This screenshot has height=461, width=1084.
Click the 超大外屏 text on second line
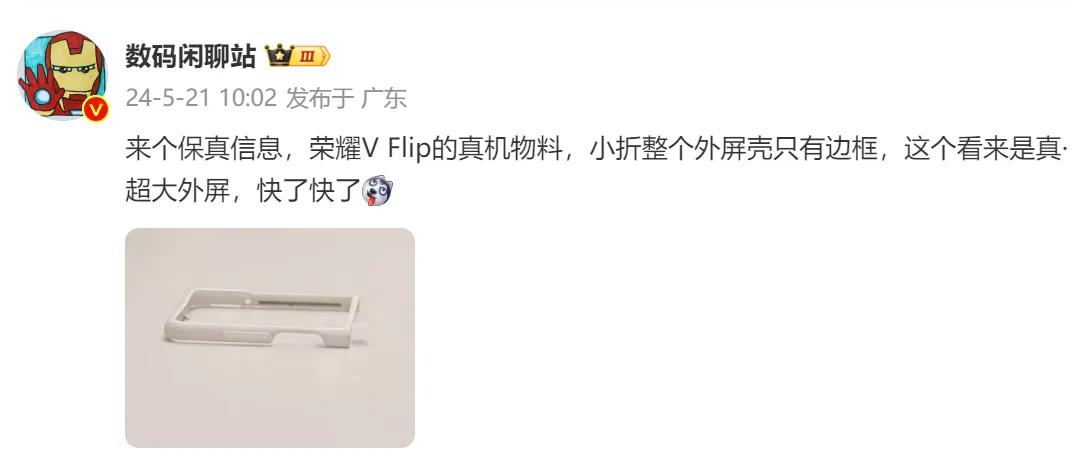(x=177, y=191)
